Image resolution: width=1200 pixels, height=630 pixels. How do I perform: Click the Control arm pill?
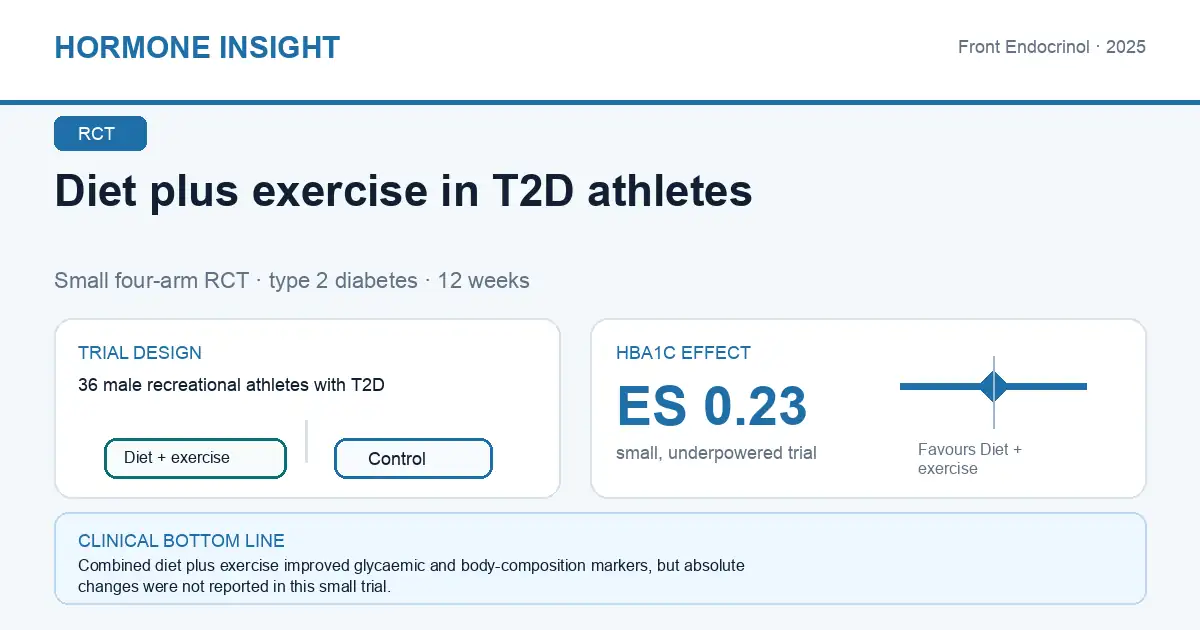point(413,459)
